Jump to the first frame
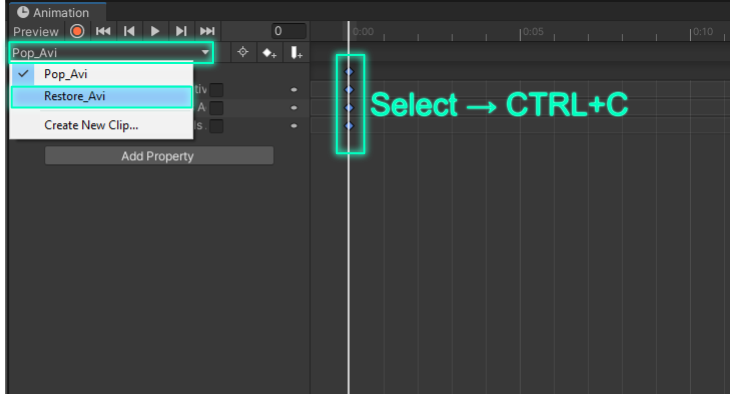The width and height of the screenshot is (730, 394). click(x=103, y=31)
